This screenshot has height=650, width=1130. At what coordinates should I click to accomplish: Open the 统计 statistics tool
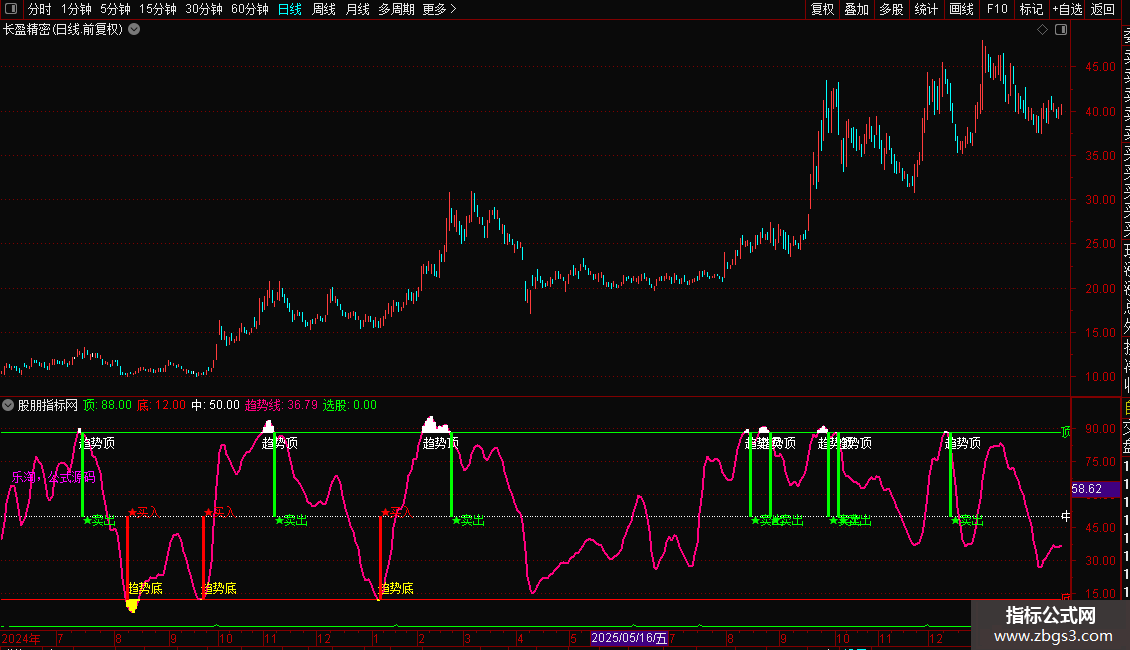(x=926, y=9)
